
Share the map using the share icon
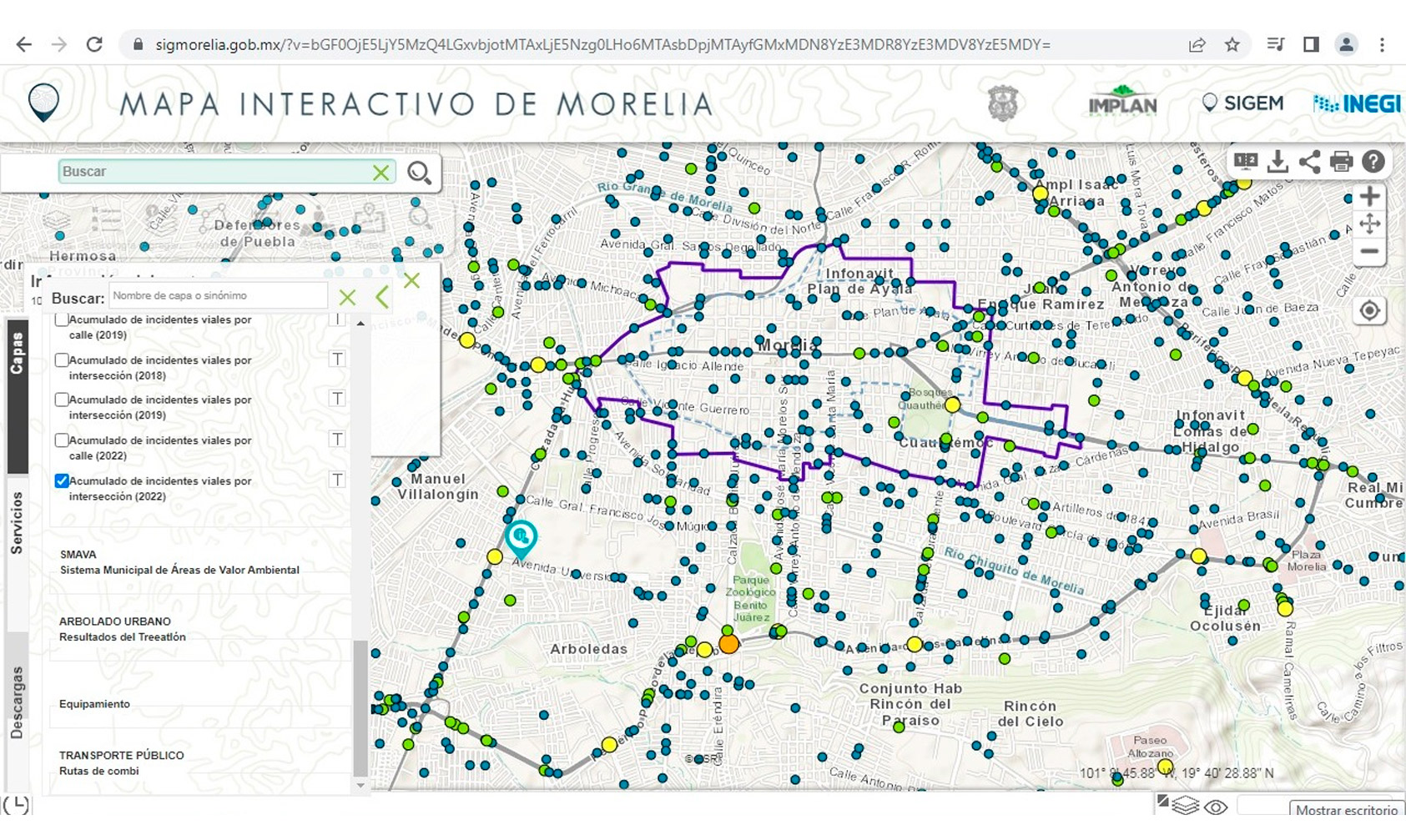coord(1310,163)
